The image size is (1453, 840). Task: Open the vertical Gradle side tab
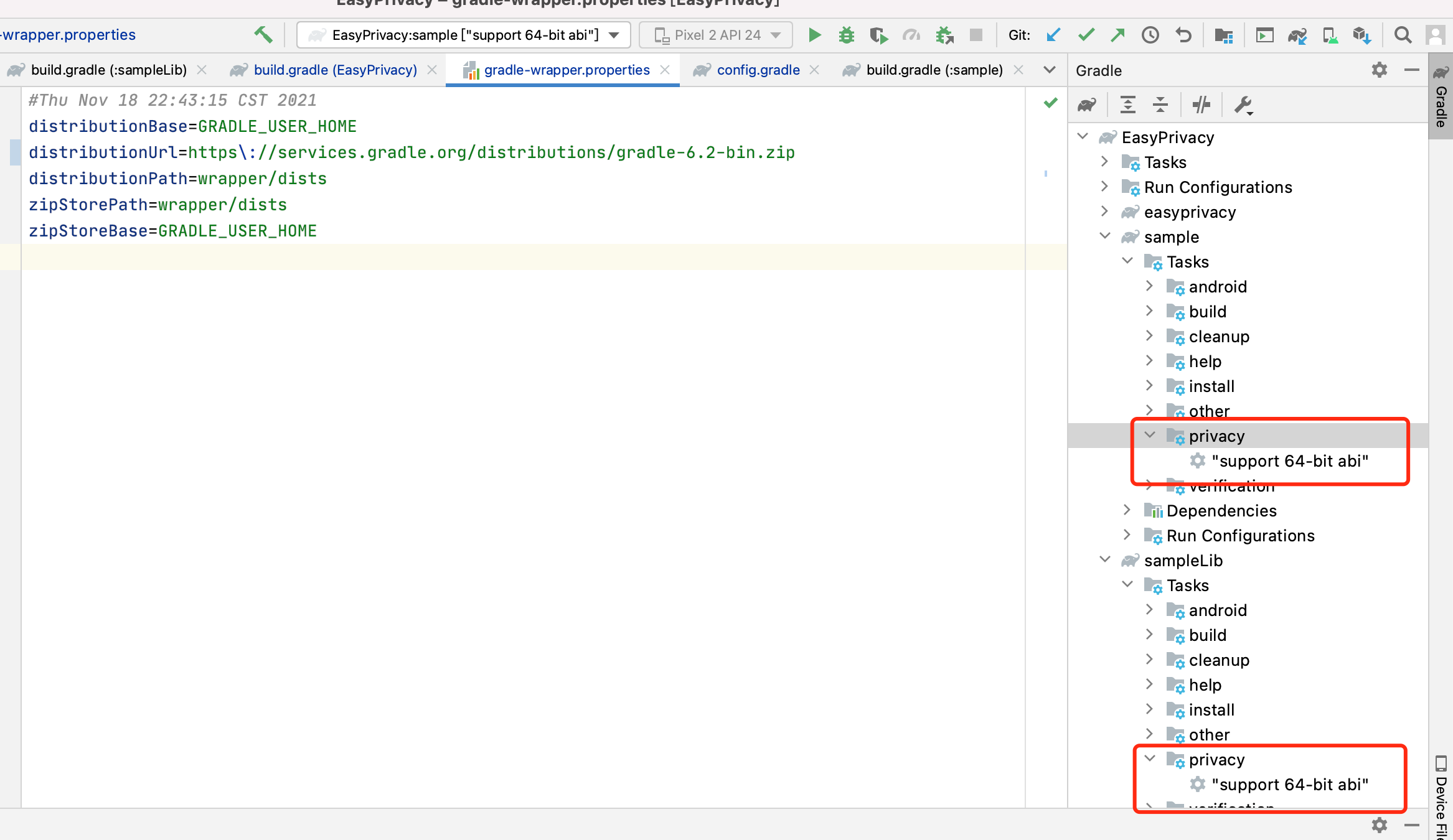[x=1441, y=97]
